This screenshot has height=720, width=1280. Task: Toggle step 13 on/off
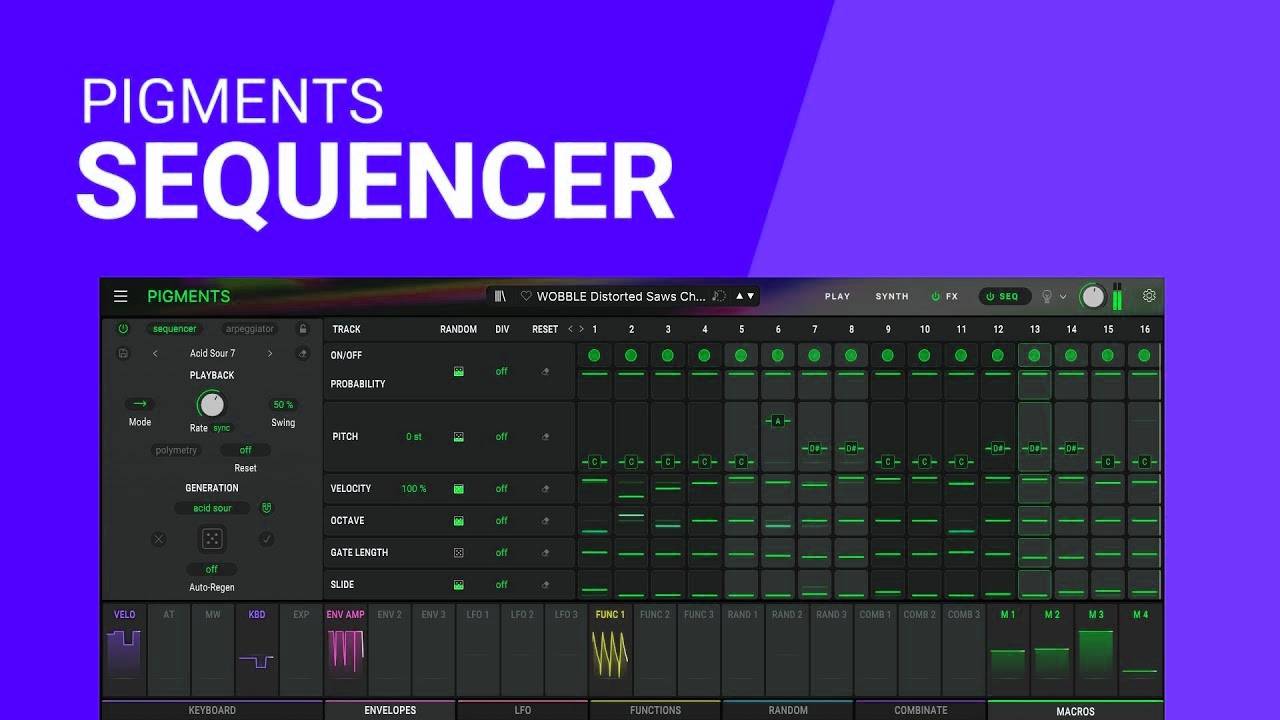coord(1034,355)
